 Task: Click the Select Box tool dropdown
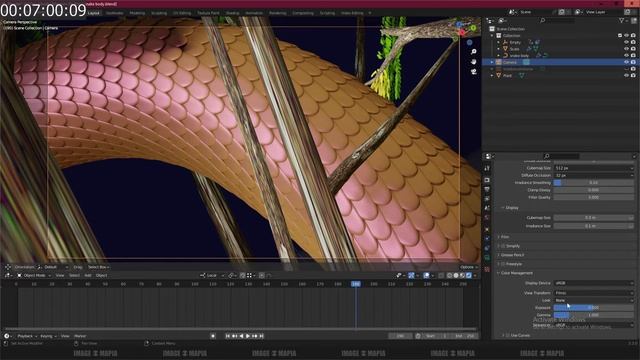click(x=98, y=267)
